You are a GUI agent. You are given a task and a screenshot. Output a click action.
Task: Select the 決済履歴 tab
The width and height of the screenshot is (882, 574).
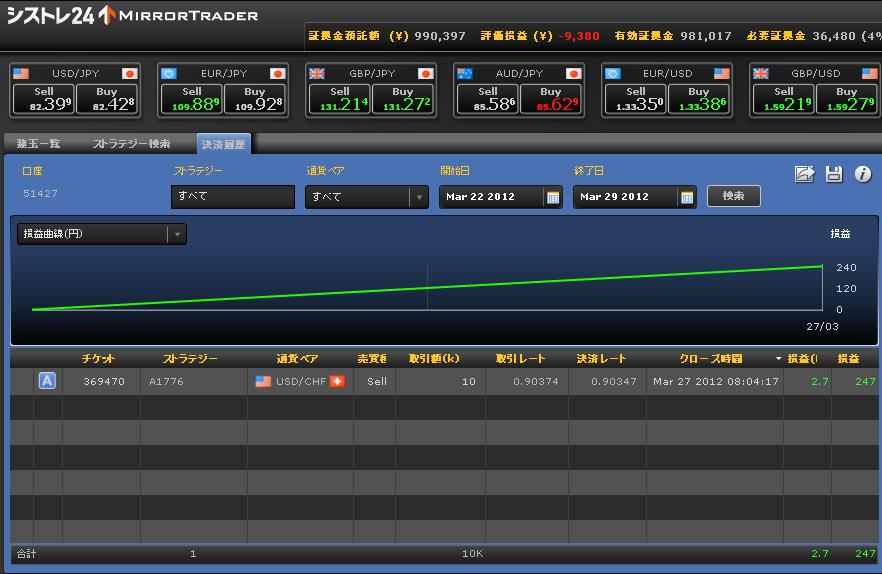point(224,144)
